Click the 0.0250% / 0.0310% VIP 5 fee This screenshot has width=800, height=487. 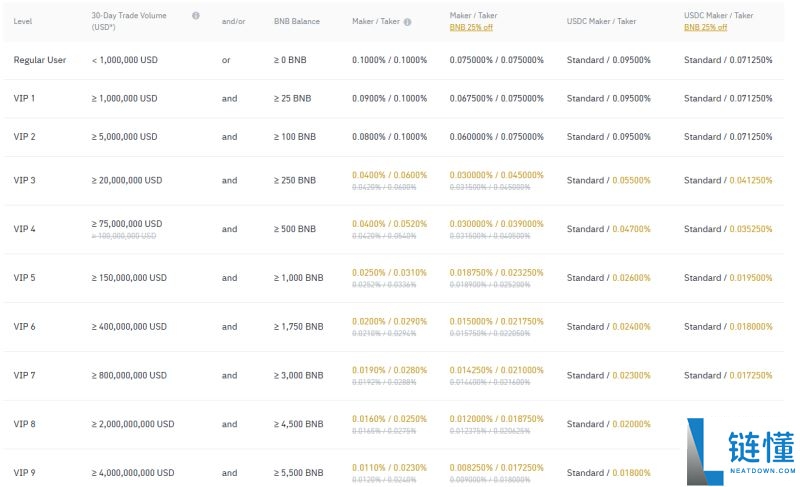[x=389, y=272]
